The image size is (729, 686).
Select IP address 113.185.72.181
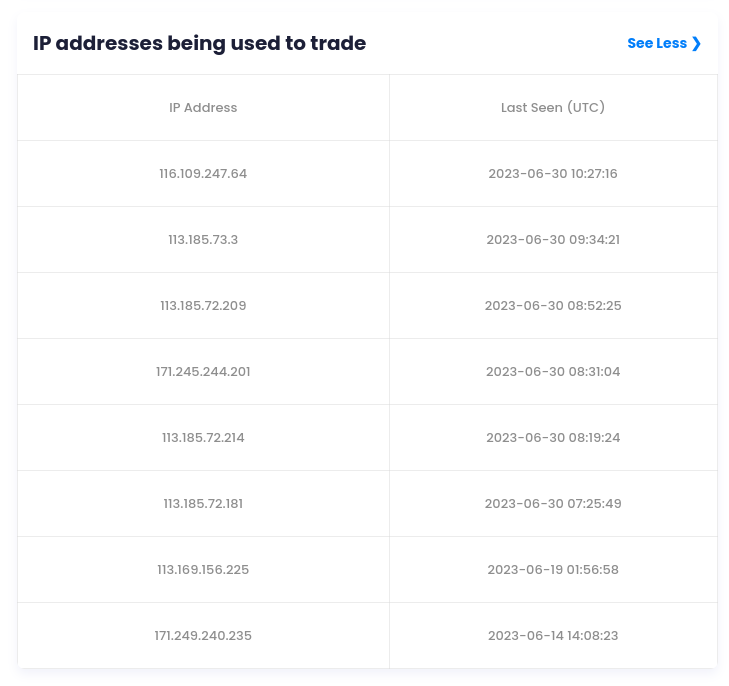pyautogui.click(x=203, y=504)
